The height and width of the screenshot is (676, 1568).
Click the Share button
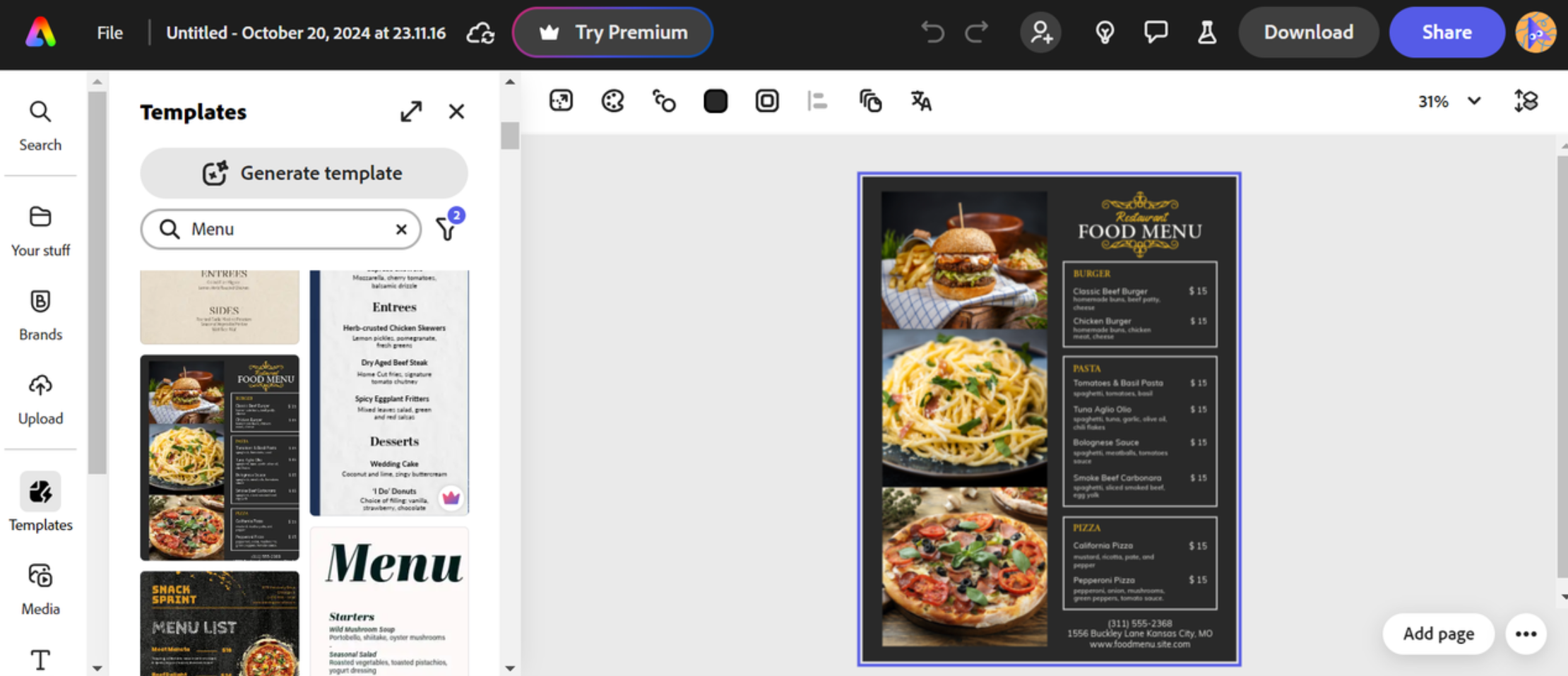pyautogui.click(x=1447, y=32)
